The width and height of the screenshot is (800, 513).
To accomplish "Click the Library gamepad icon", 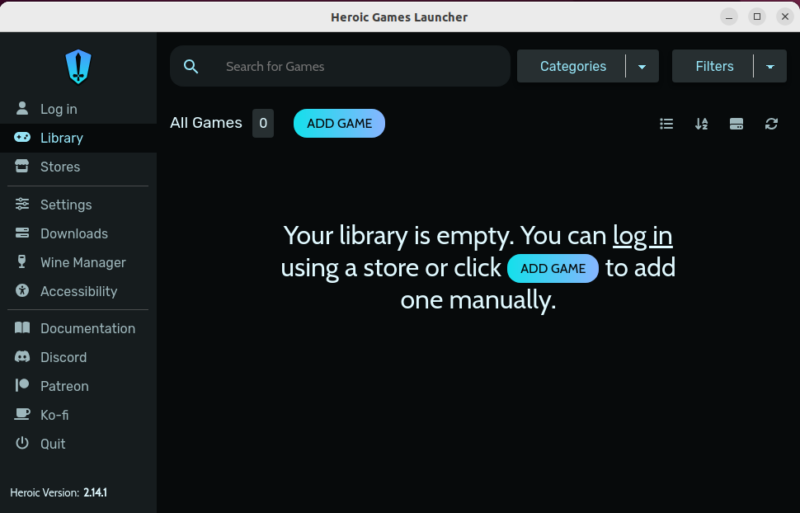I will pyautogui.click(x=22, y=137).
